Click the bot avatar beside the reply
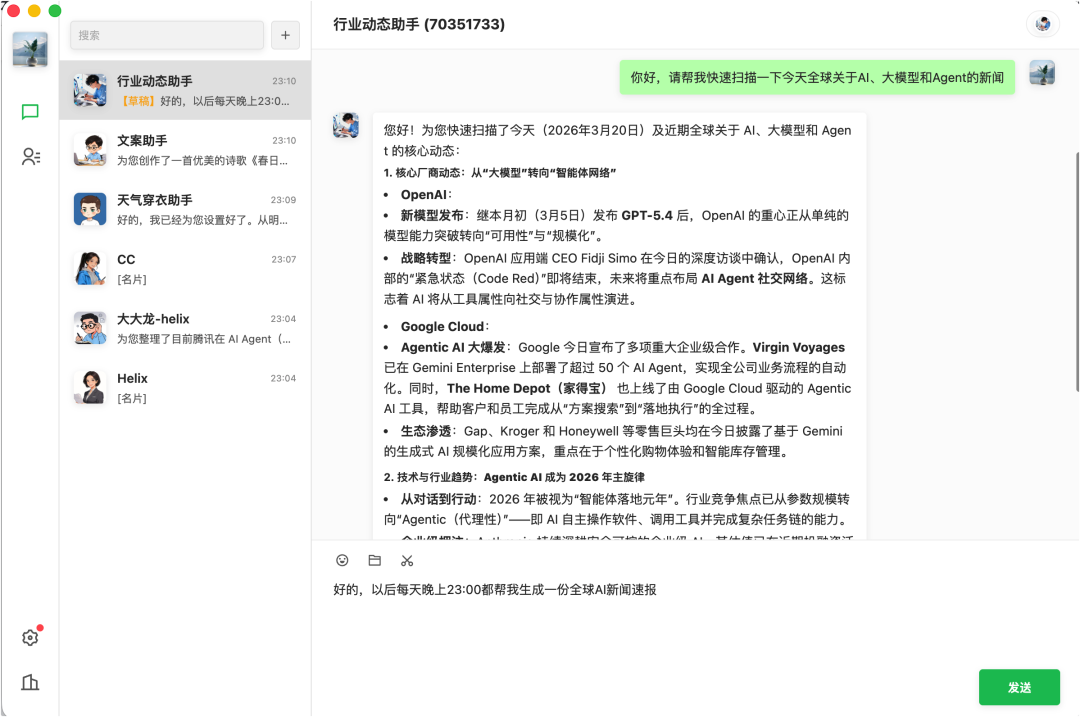Image resolution: width=1080 pixels, height=717 pixels. click(x=346, y=125)
